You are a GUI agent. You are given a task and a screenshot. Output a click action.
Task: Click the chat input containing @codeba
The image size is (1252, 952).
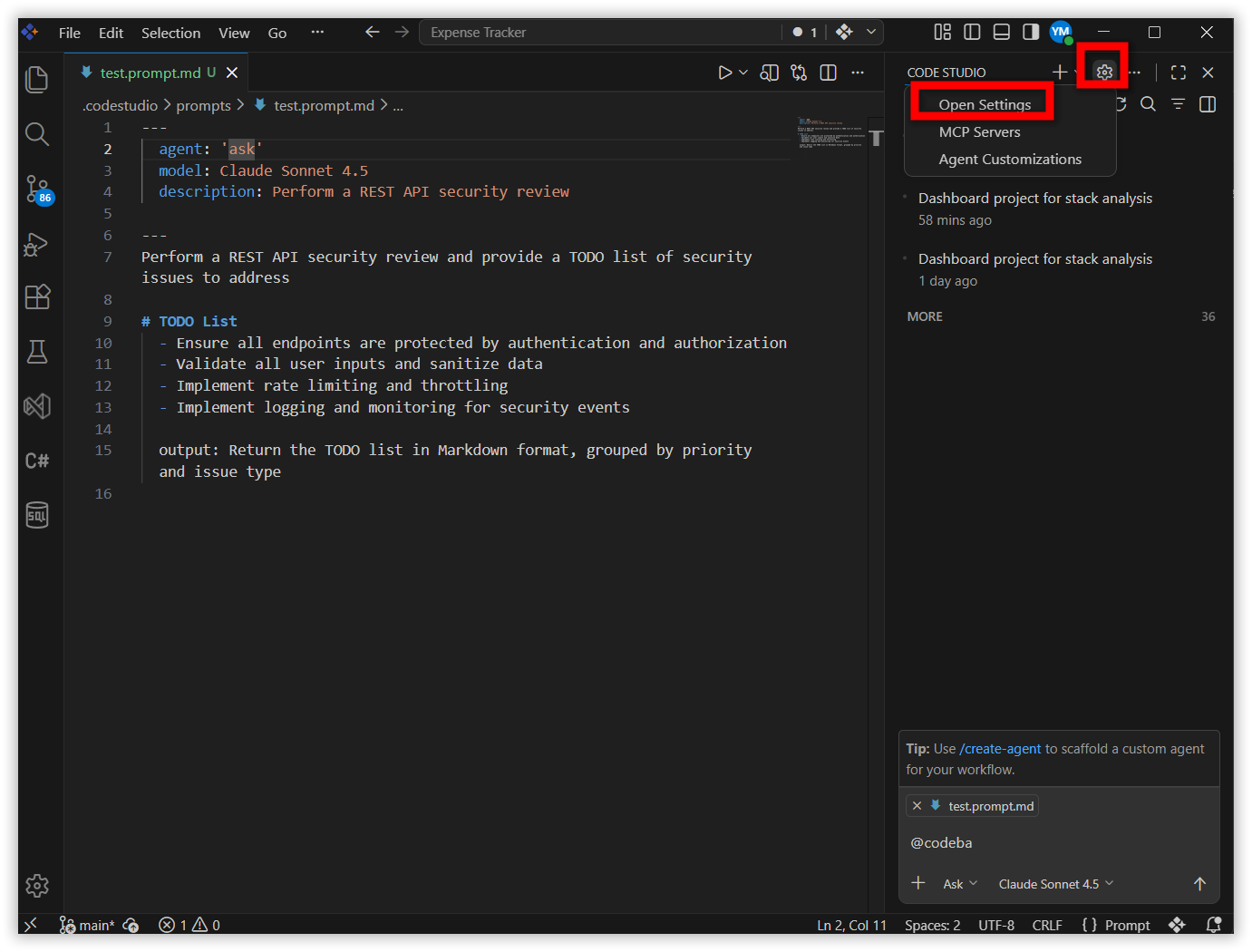point(1059,842)
